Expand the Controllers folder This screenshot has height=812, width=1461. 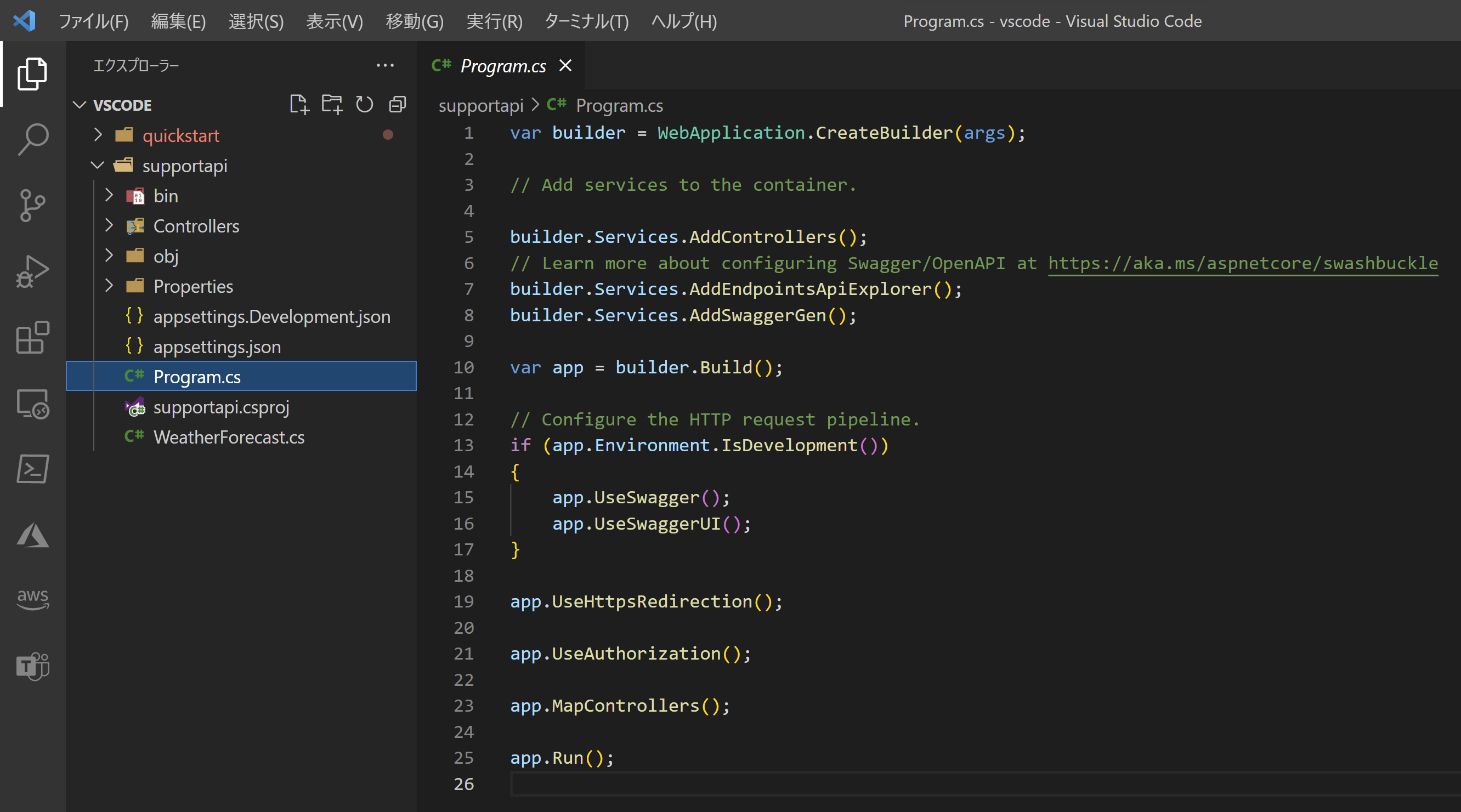tap(110, 226)
